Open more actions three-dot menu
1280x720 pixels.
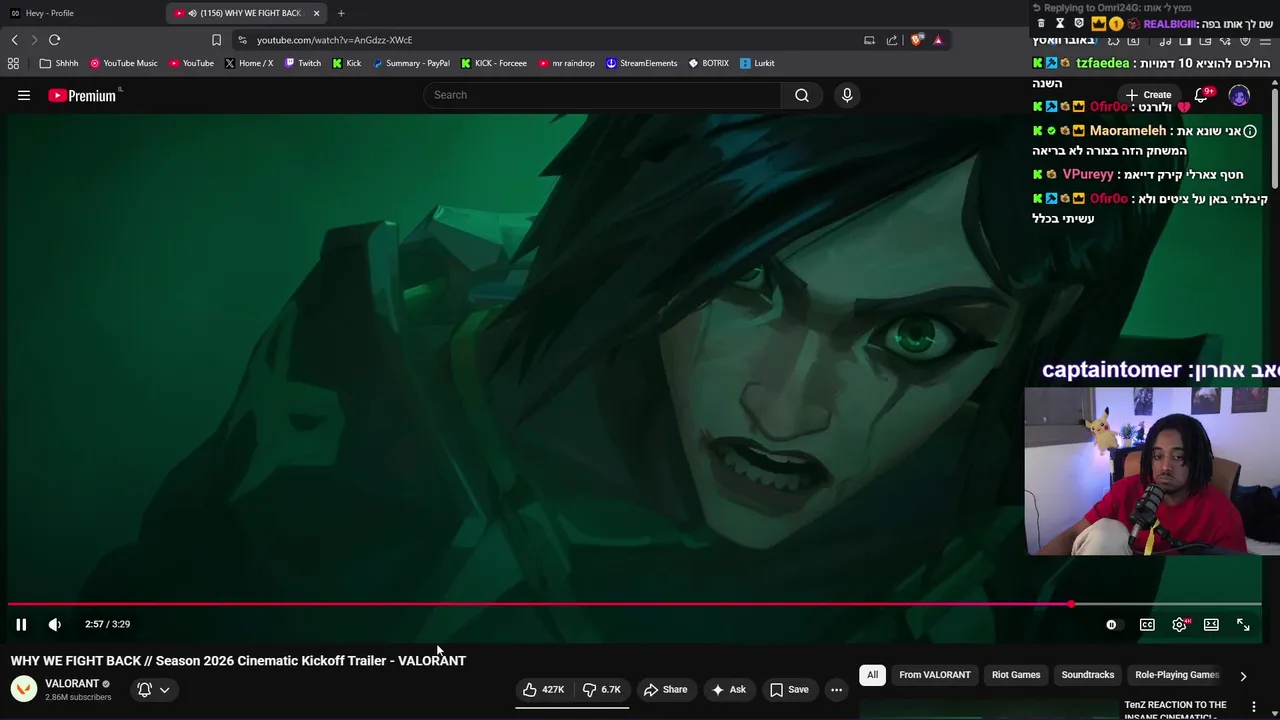[837, 689]
